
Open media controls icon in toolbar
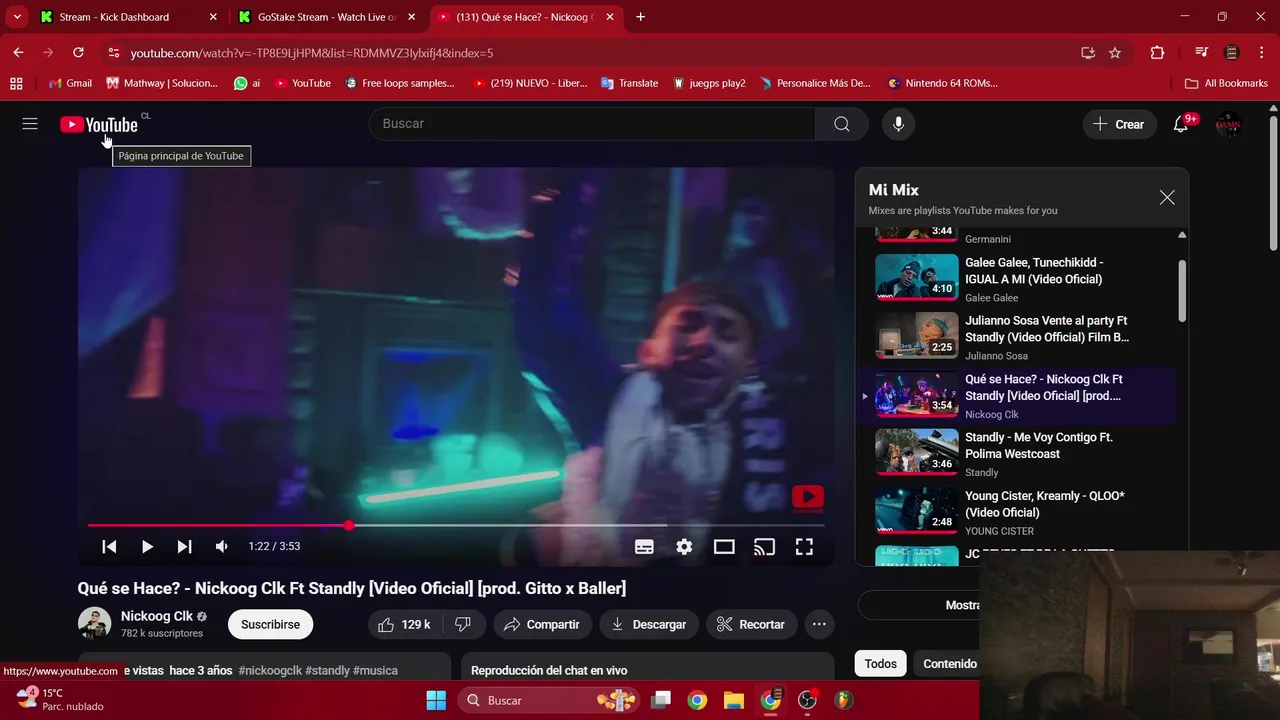(1201, 53)
